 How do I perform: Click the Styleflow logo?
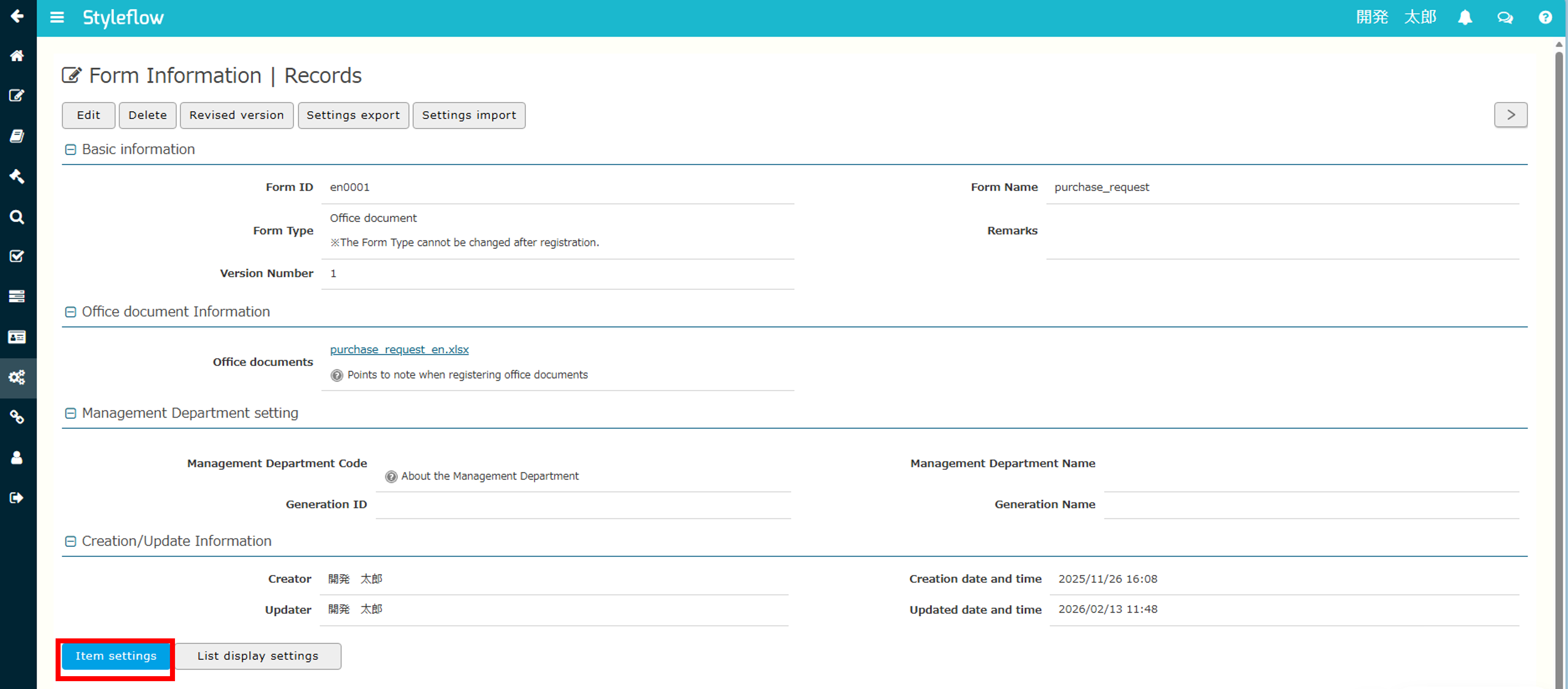(x=124, y=18)
